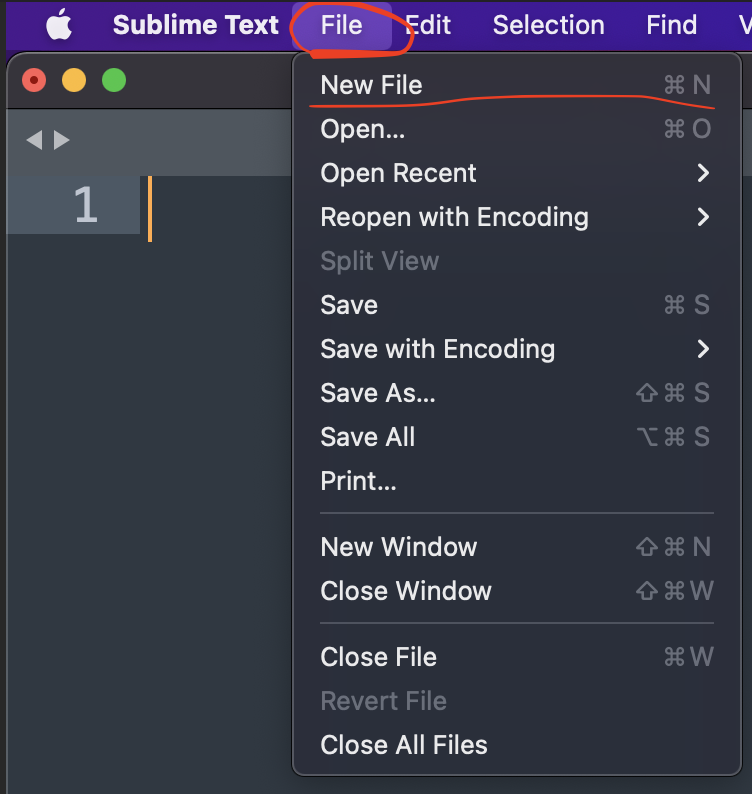This screenshot has height=794, width=752.
Task: Open the Edit menu
Action: point(429,25)
